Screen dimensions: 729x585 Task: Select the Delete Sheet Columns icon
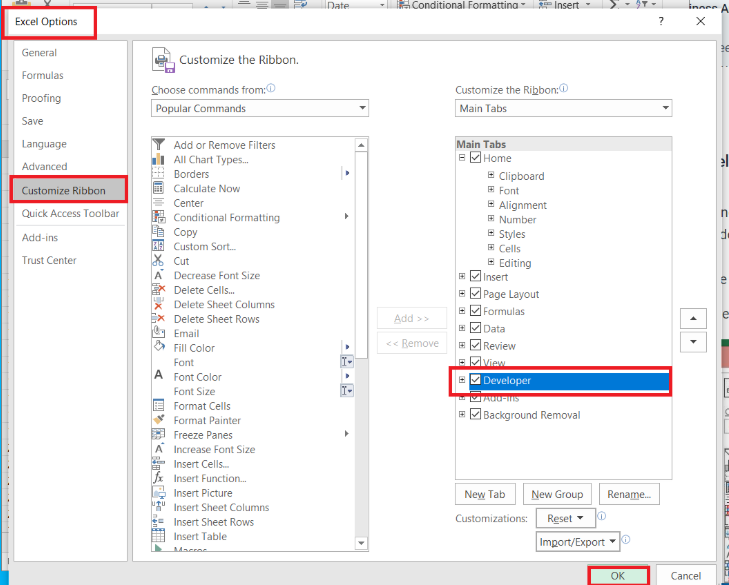158,305
